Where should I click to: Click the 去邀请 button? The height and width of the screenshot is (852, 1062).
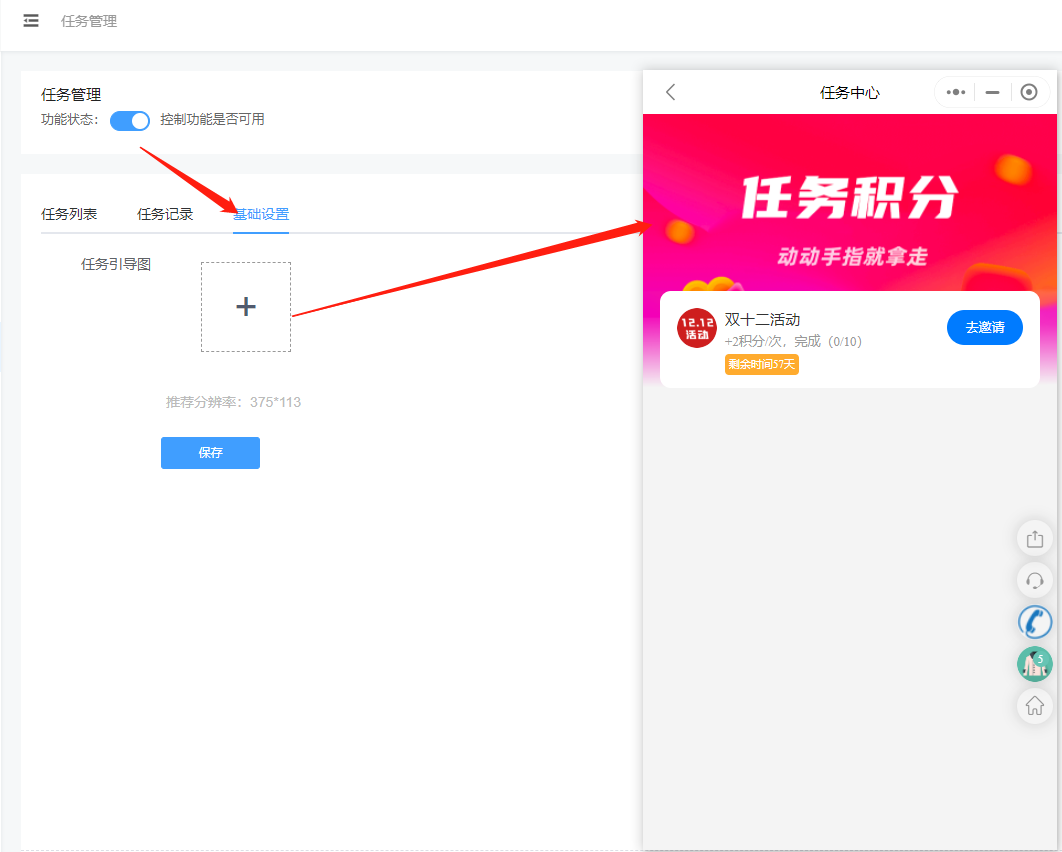985,328
